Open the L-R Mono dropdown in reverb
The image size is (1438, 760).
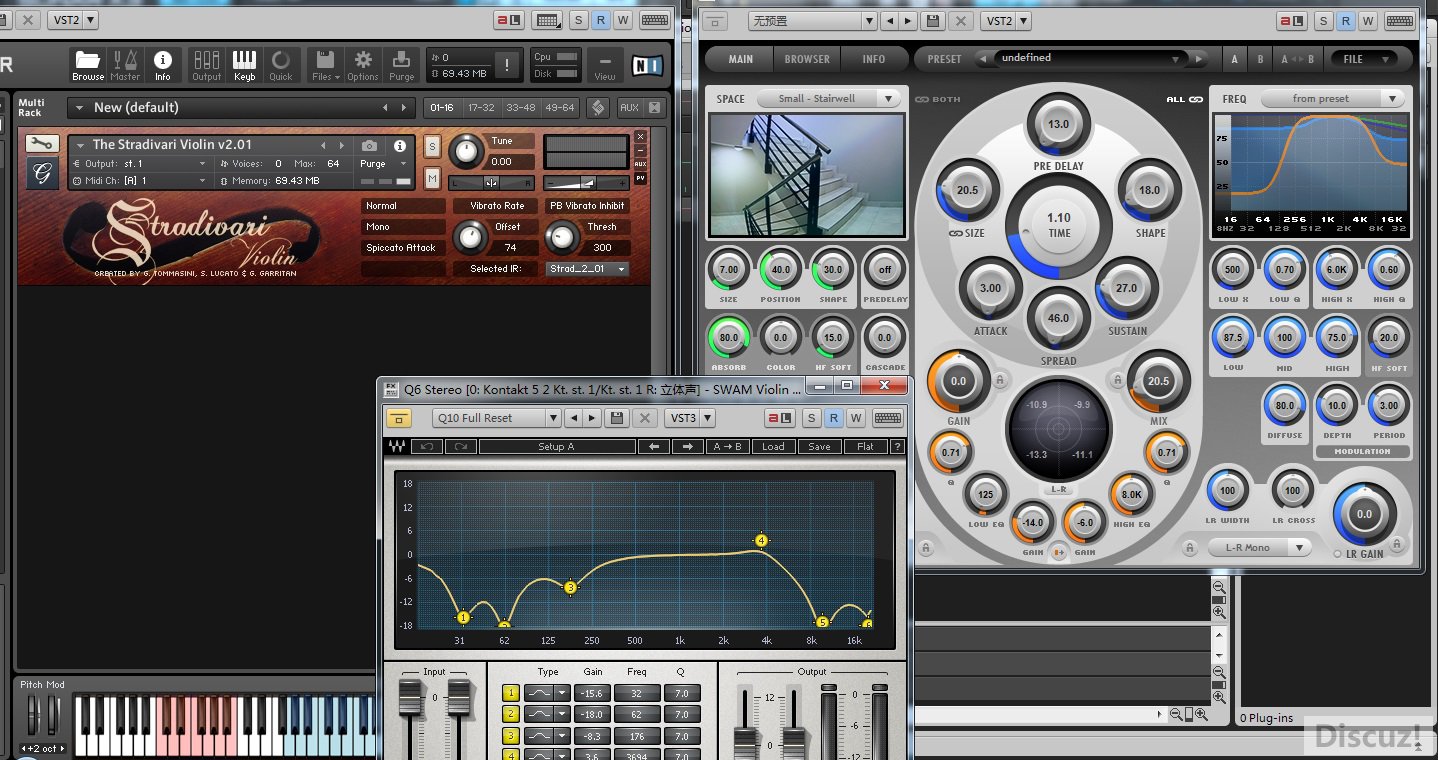(1259, 547)
